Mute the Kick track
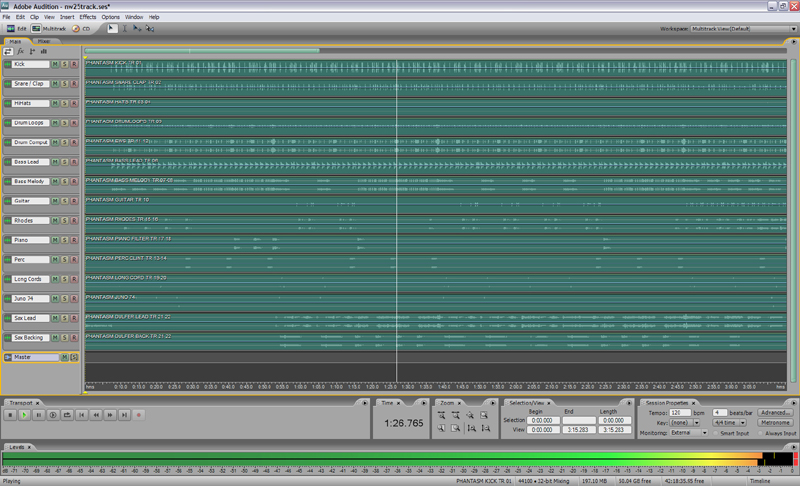Viewport: 800px width, 486px height. 55,64
